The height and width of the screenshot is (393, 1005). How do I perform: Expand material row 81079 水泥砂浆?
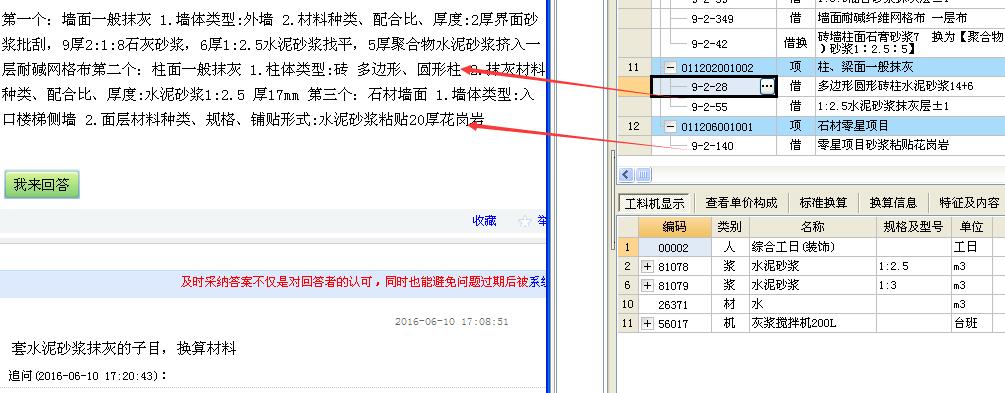pyautogui.click(x=647, y=285)
